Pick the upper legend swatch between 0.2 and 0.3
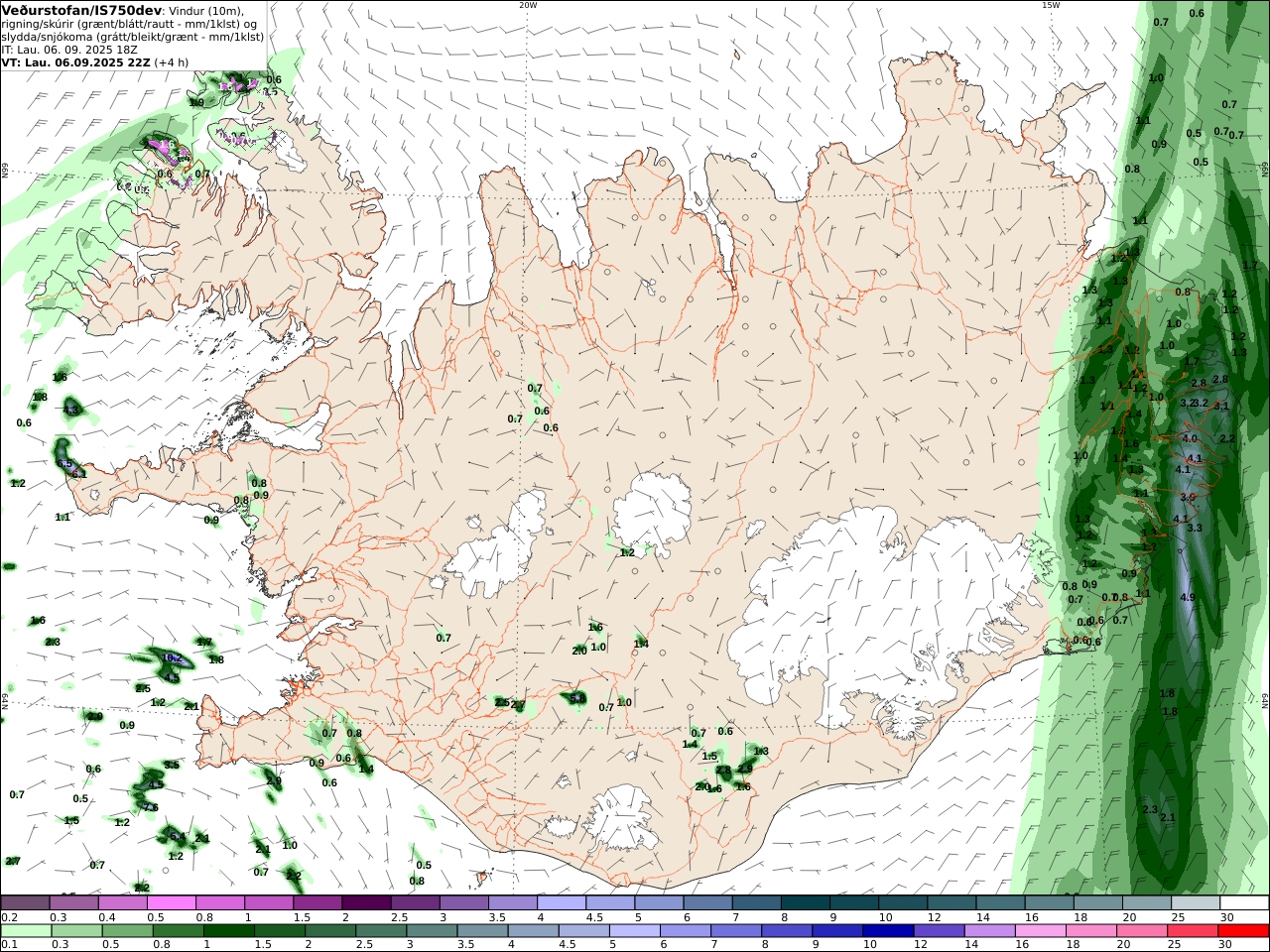This screenshot has width=1270, height=952. tap(25, 902)
